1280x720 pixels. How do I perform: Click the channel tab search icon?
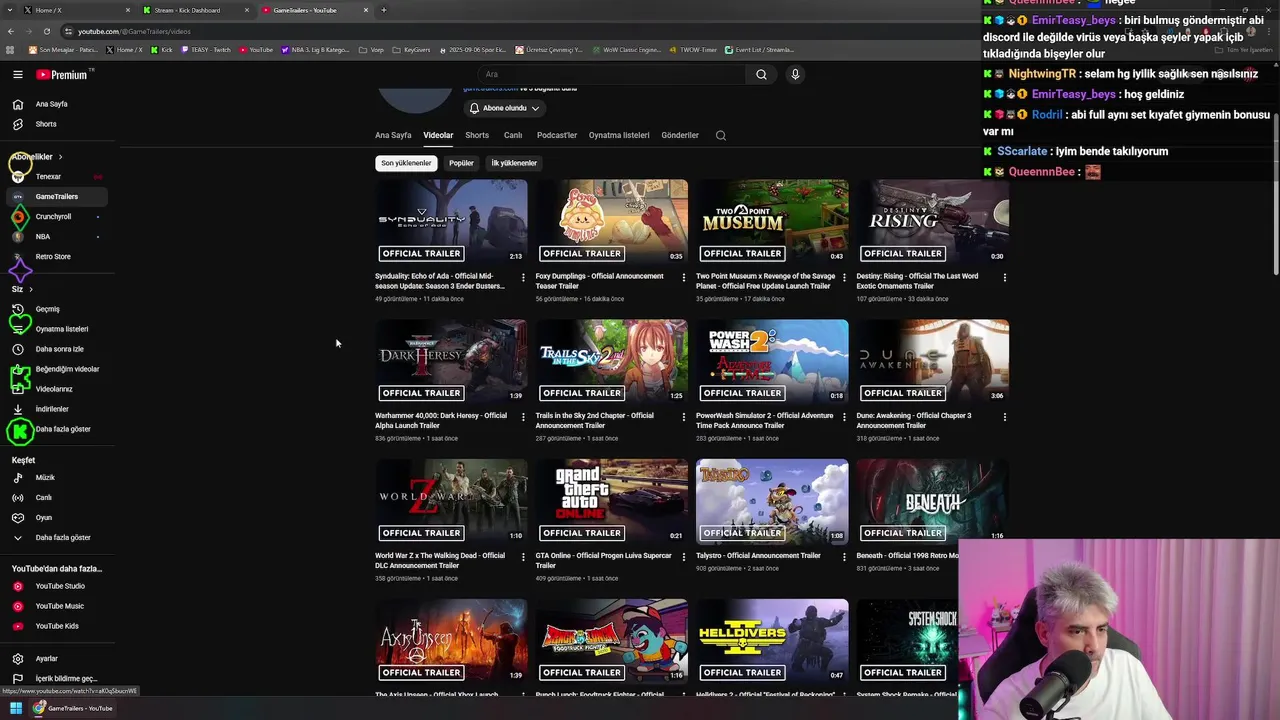(x=721, y=135)
